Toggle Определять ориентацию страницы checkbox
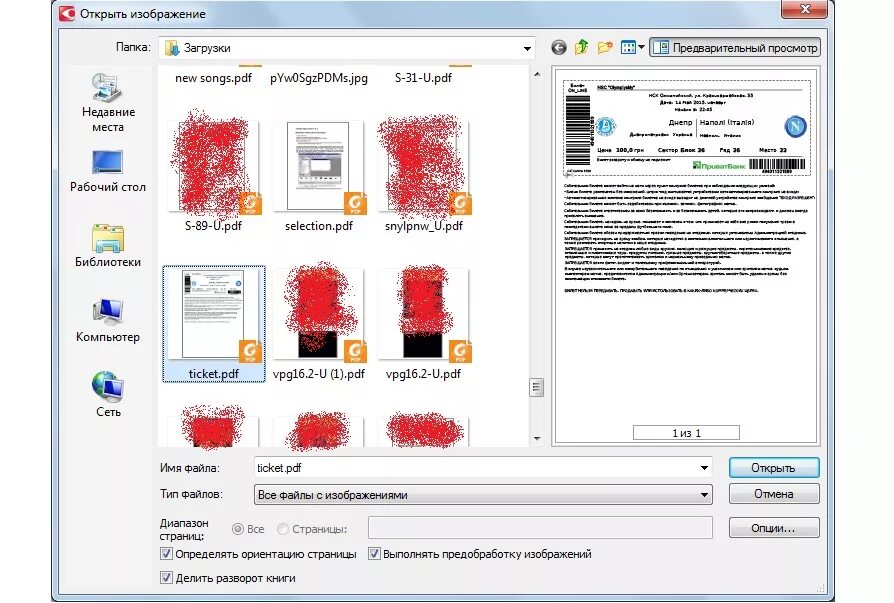Image resolution: width=894 pixels, height=603 pixels. click(x=166, y=553)
